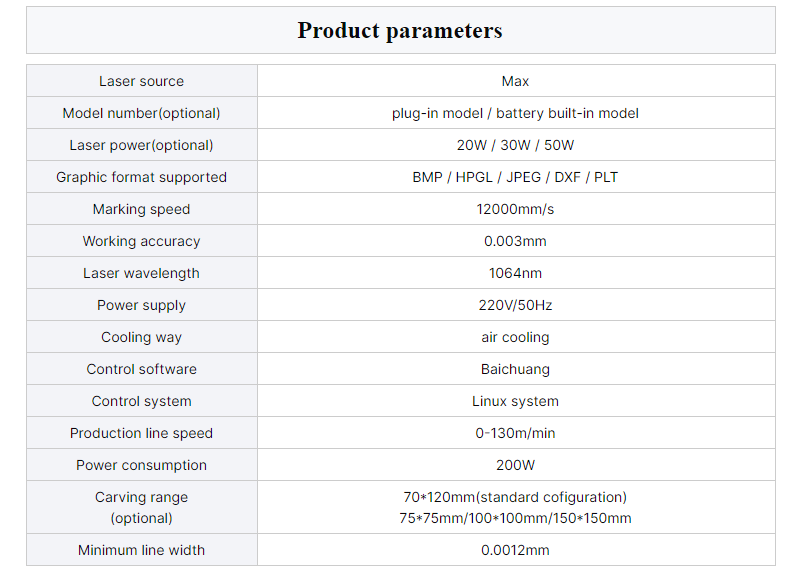
Task: Select the Working accuracy label
Action: point(141,241)
